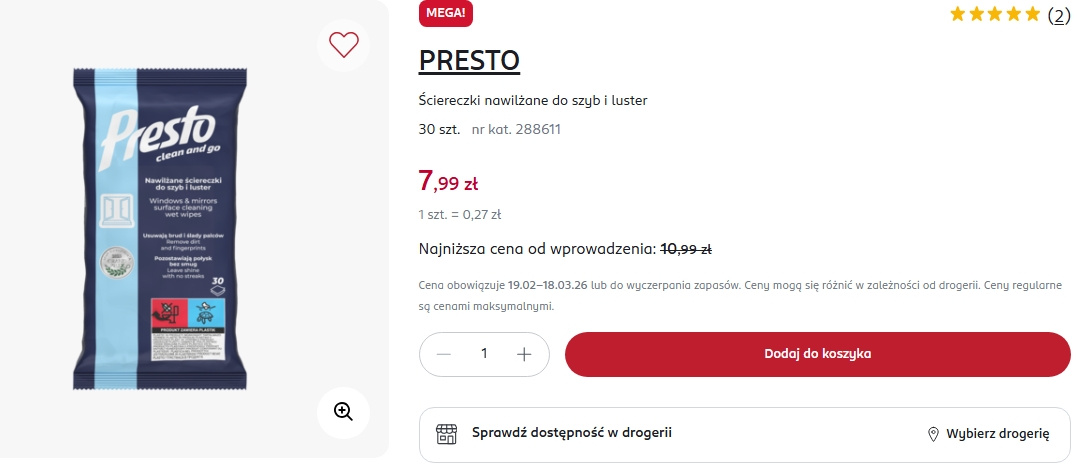Click the magnifier zoom icon on image
Viewport: 1077px width, 466px height.
(x=344, y=411)
